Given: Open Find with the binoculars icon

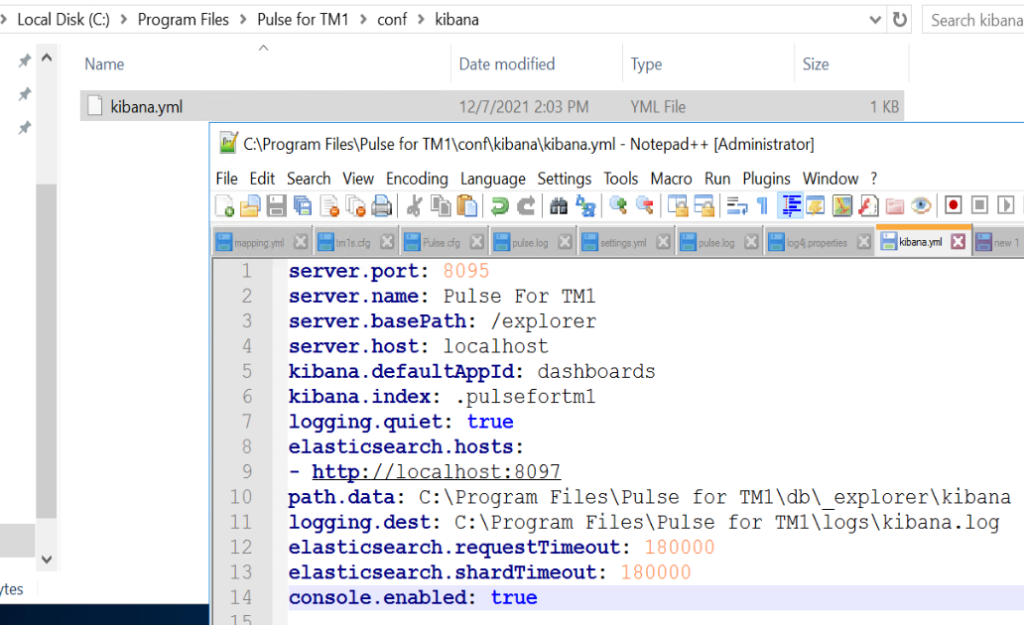Looking at the screenshot, I should [560, 206].
